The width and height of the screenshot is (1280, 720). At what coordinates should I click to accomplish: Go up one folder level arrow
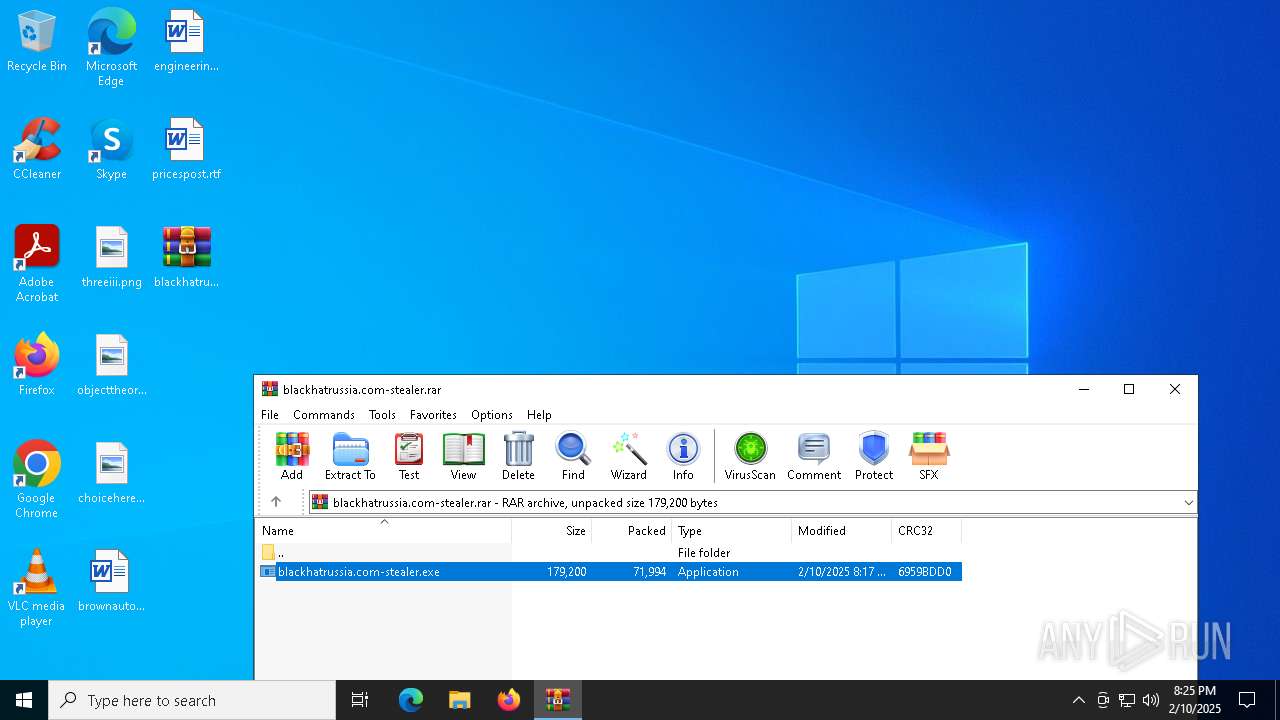pyautogui.click(x=276, y=502)
